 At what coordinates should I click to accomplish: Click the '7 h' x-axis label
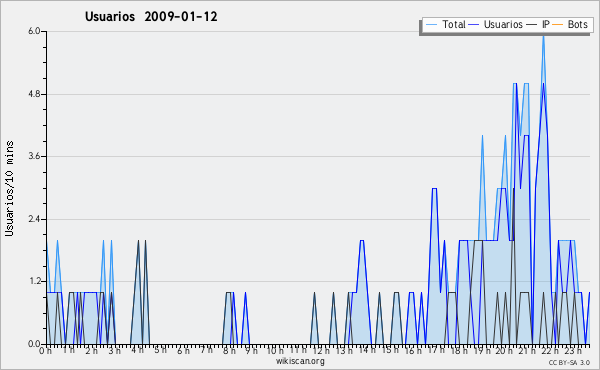206,350
